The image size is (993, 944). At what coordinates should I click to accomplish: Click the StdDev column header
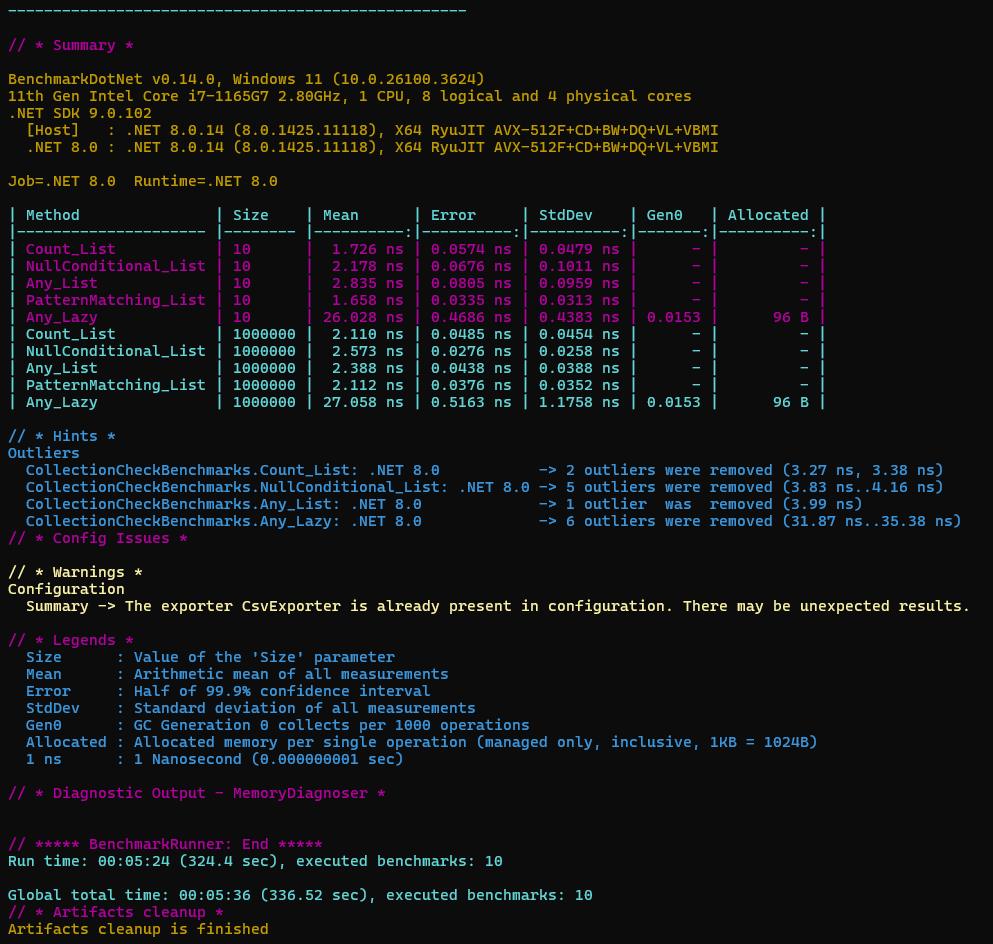coord(565,215)
